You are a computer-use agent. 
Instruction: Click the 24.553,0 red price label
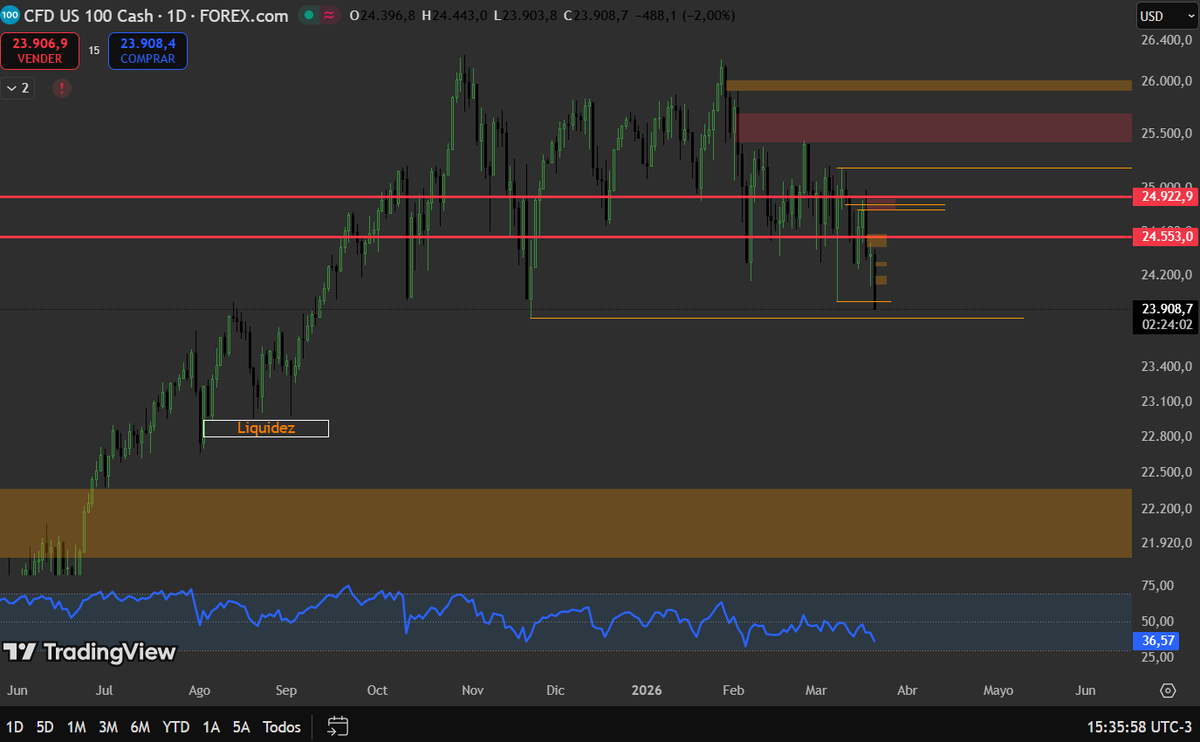(x=1166, y=236)
